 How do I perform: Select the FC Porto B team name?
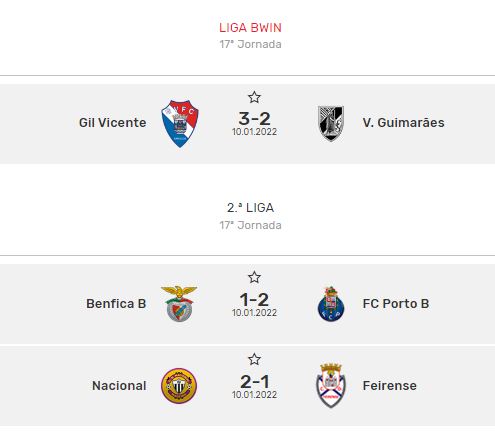click(396, 304)
